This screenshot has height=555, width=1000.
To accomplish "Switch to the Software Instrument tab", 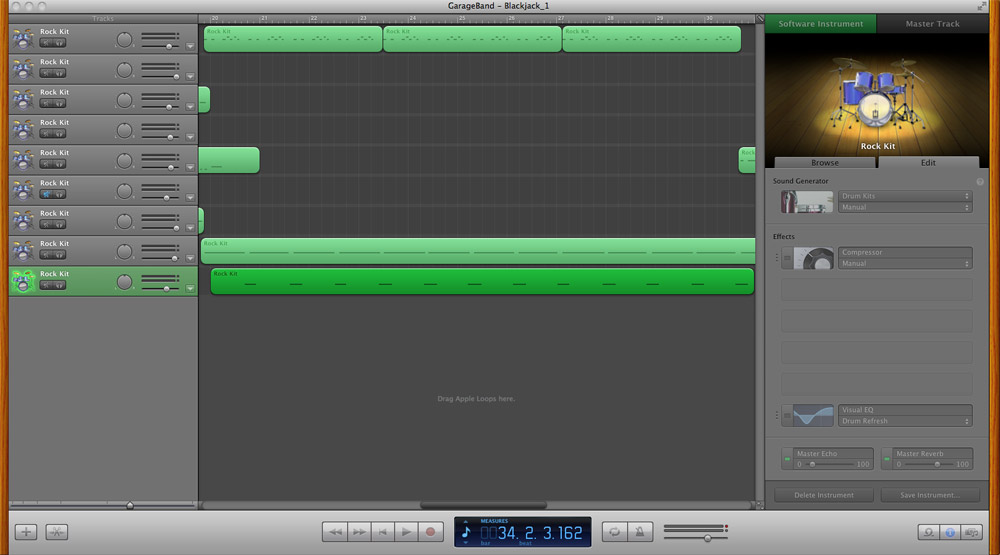I will click(x=821, y=24).
